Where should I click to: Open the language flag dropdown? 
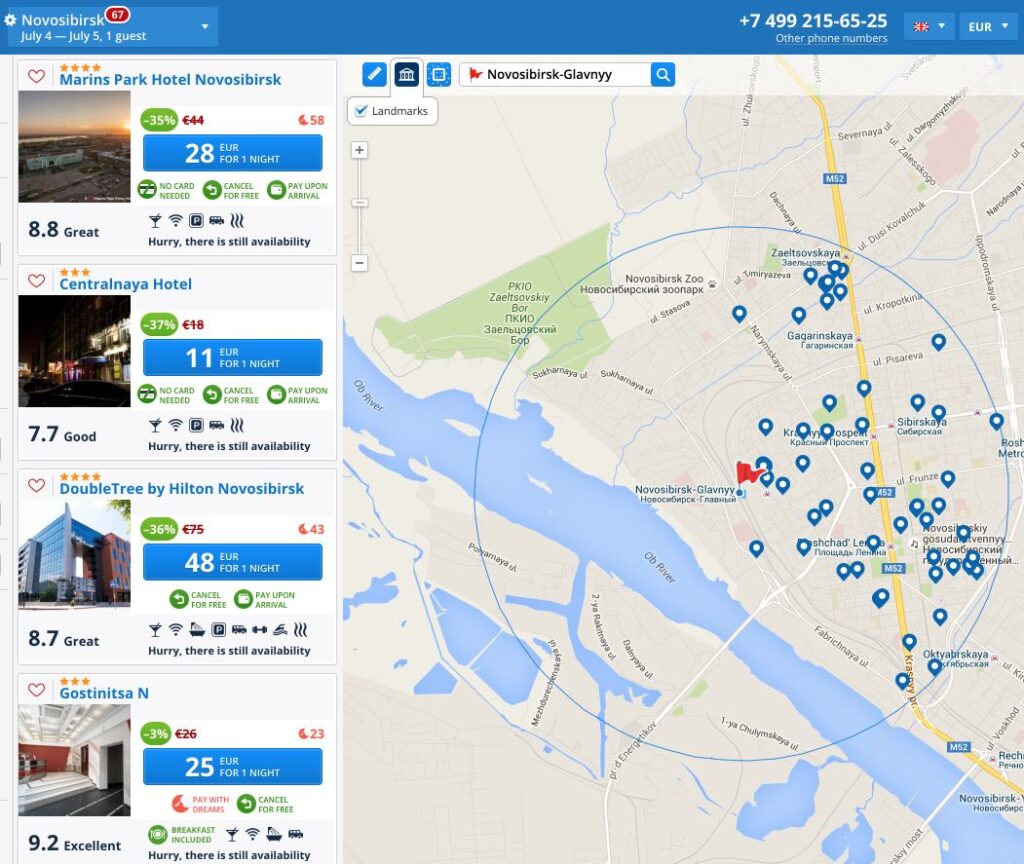click(x=929, y=27)
